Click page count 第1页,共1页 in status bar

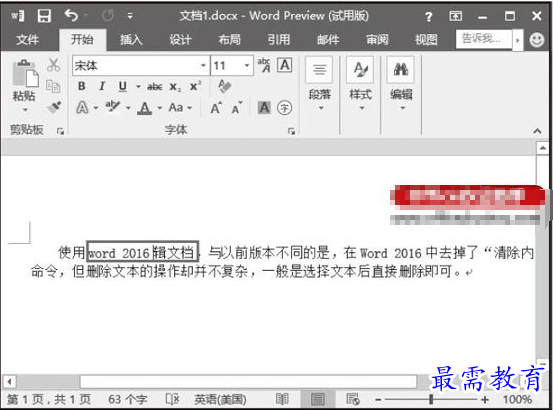(49, 399)
